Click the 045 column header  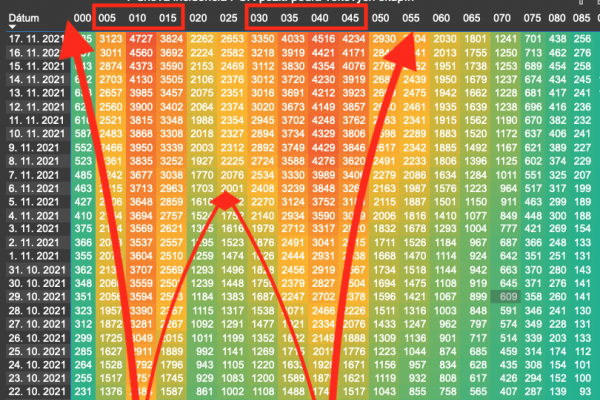tap(351, 18)
